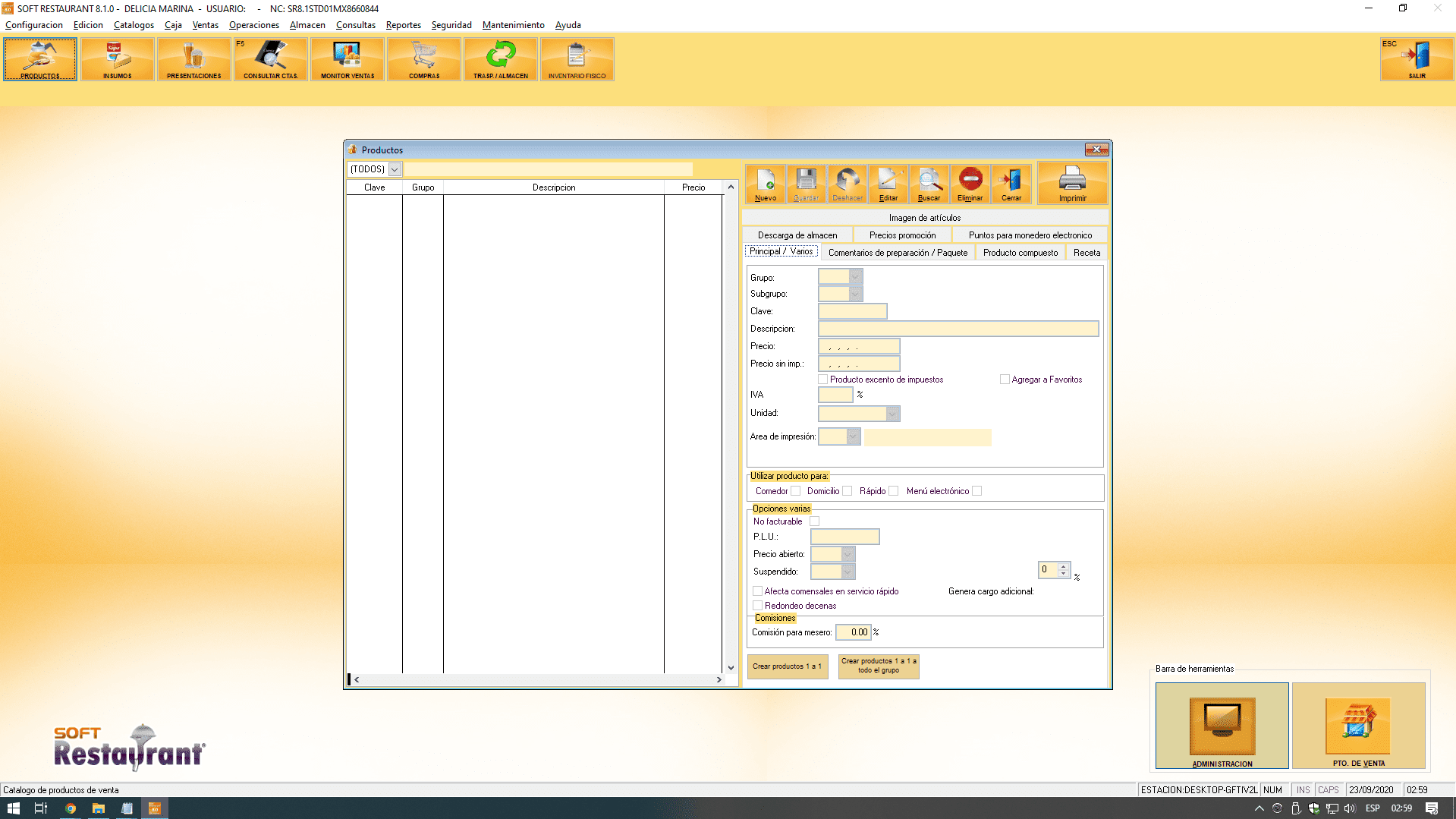Click the Crear productos 1 a 1 button
This screenshot has height=819, width=1456.
tap(787, 666)
